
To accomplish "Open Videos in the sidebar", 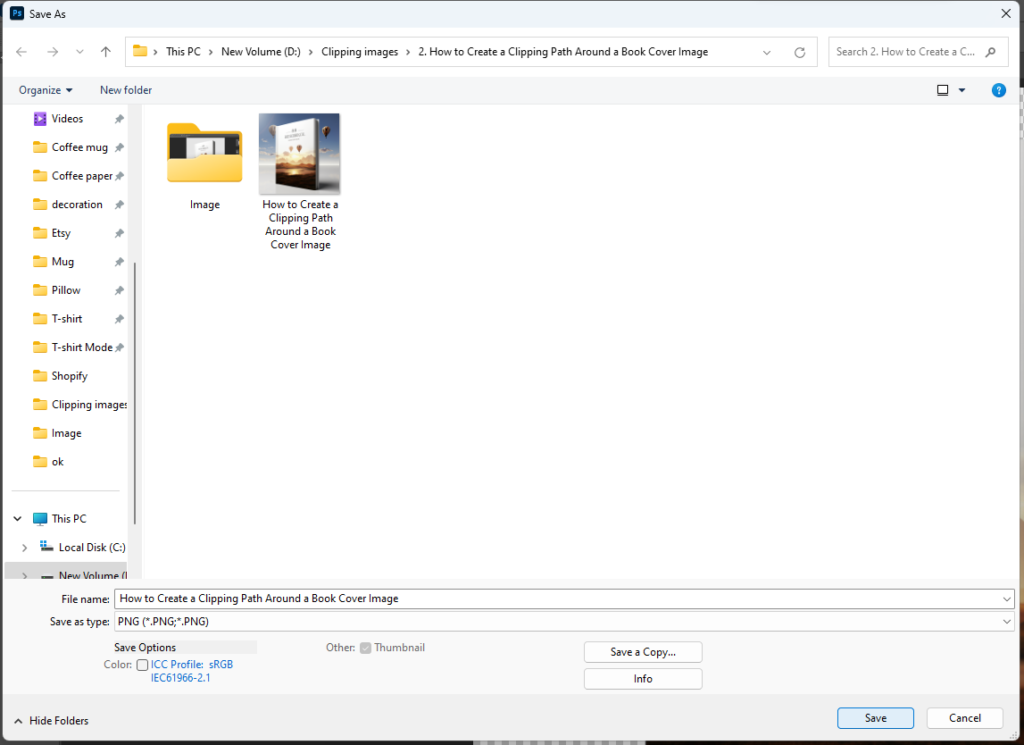I will click(x=67, y=119).
